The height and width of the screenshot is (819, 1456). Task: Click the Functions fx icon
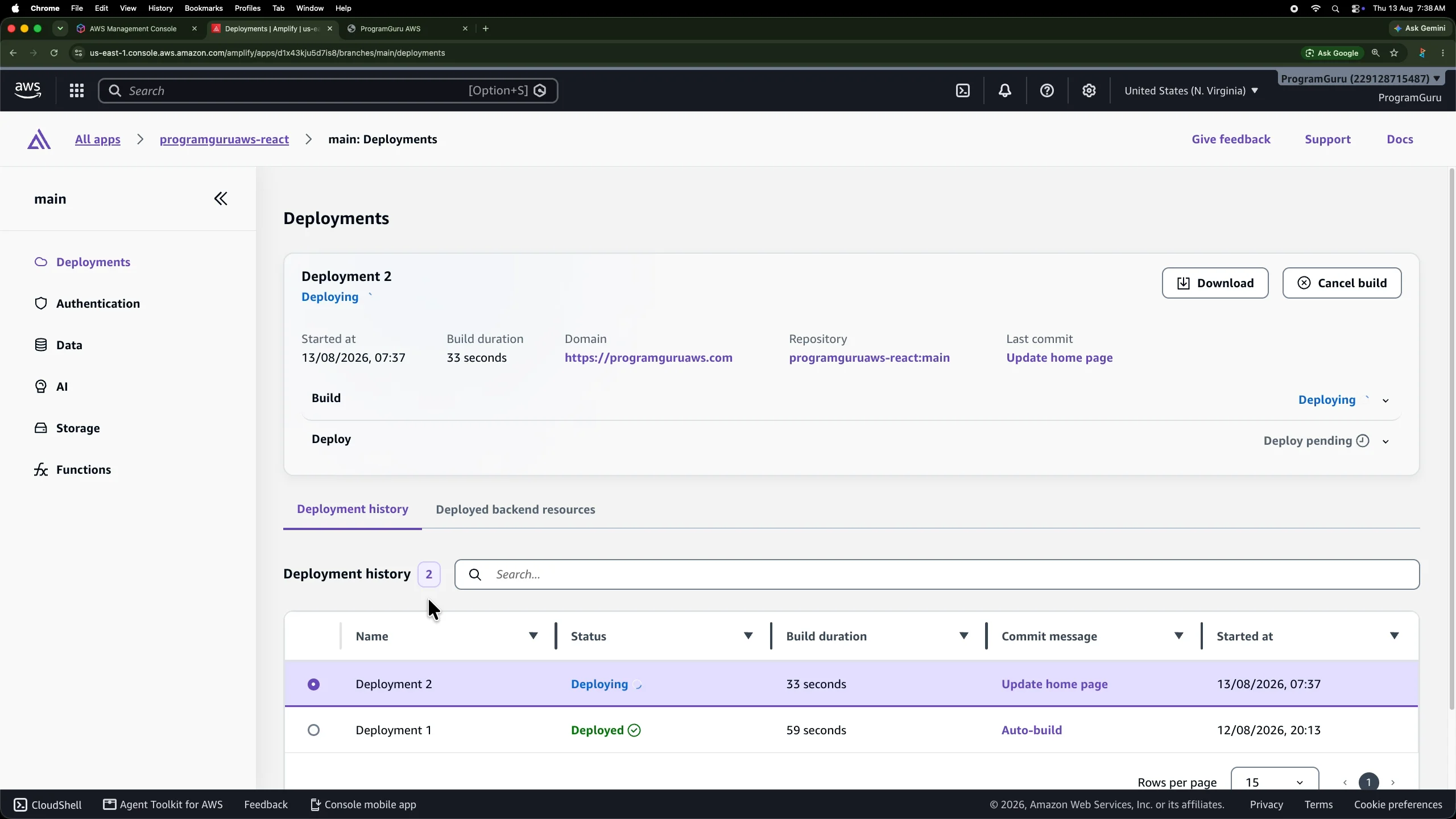click(41, 469)
